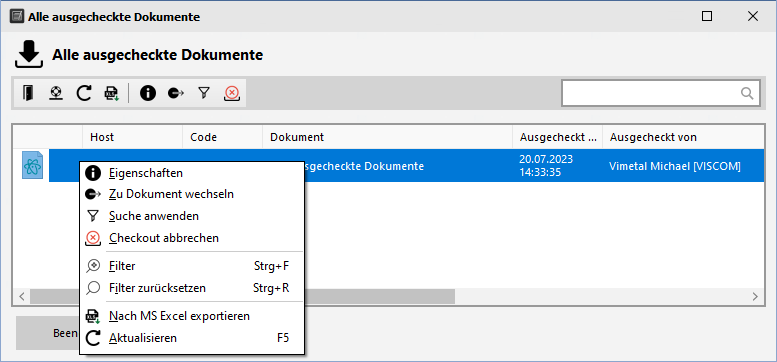
Task: Select Zu Dokument wechseln menu entry
Action: tap(192, 194)
